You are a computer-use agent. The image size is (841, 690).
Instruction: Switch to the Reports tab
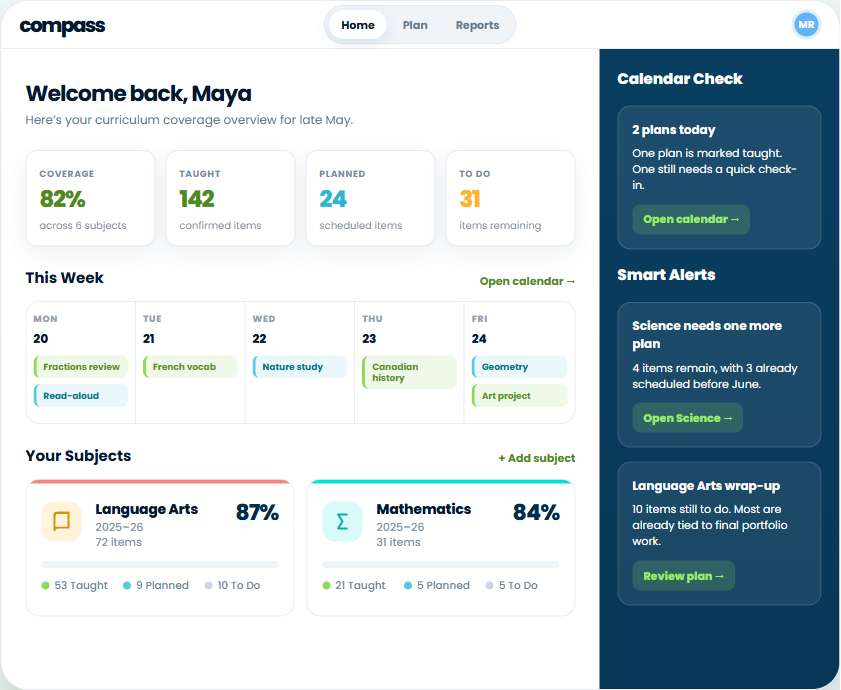coord(477,25)
